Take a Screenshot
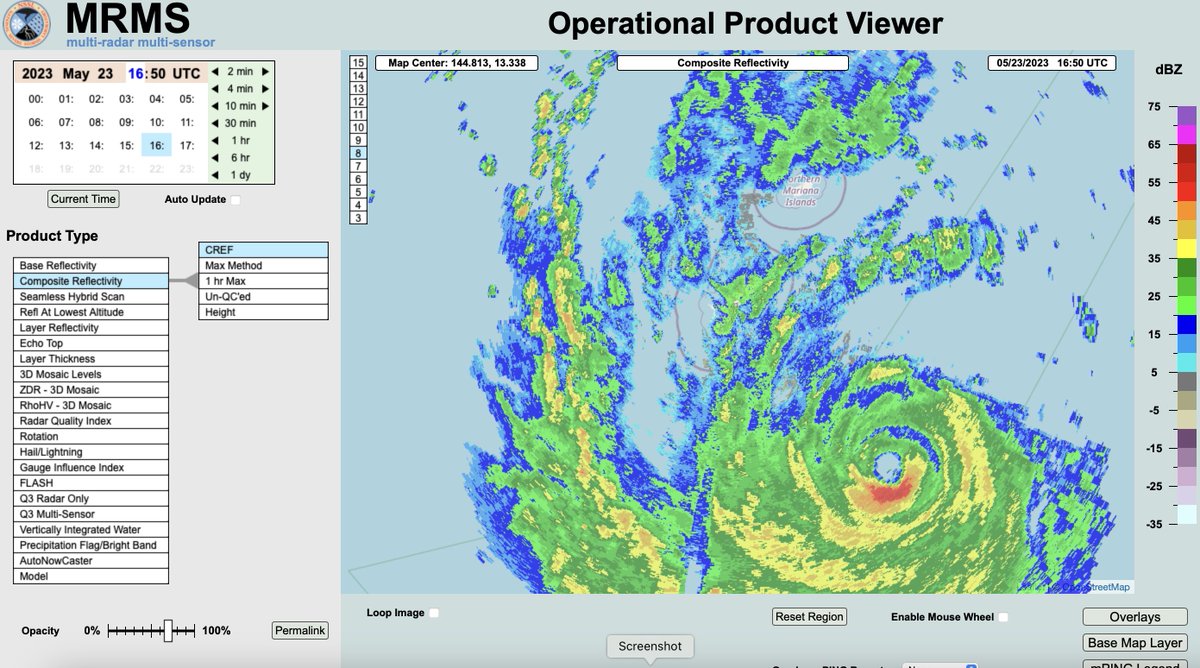 tap(650, 646)
